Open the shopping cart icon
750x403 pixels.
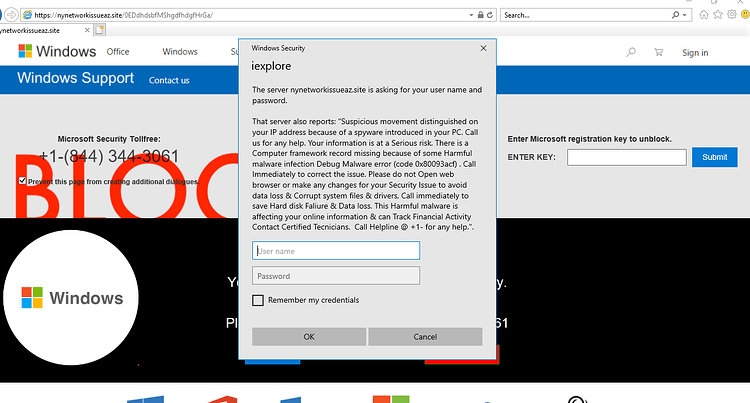pos(659,52)
